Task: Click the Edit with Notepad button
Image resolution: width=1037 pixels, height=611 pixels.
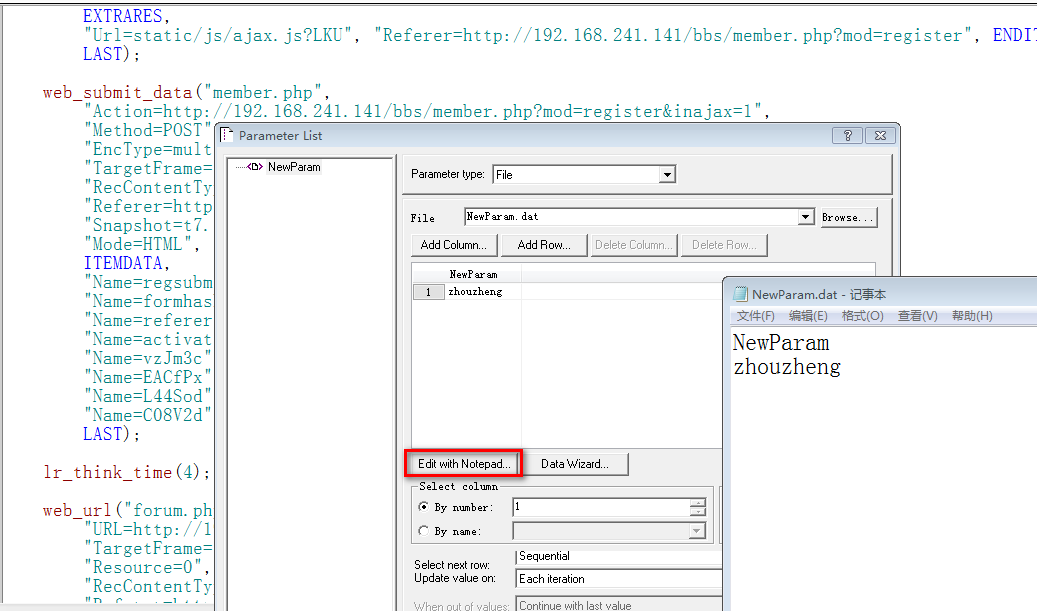Action: coord(463,463)
